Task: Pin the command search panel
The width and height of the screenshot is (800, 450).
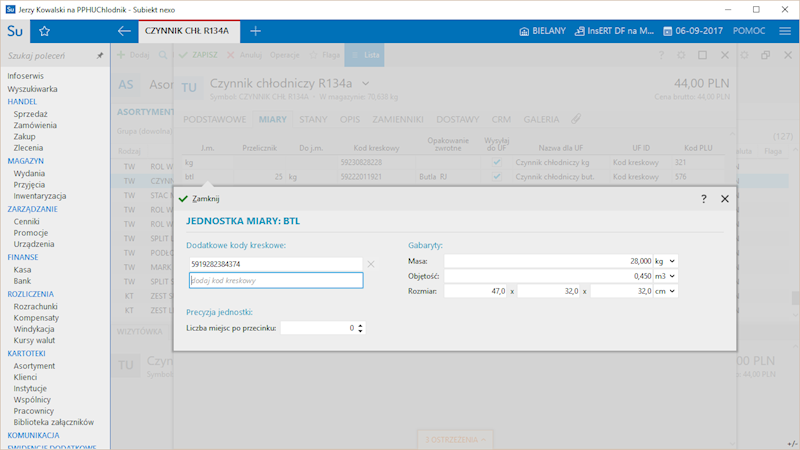Action: [x=100, y=56]
